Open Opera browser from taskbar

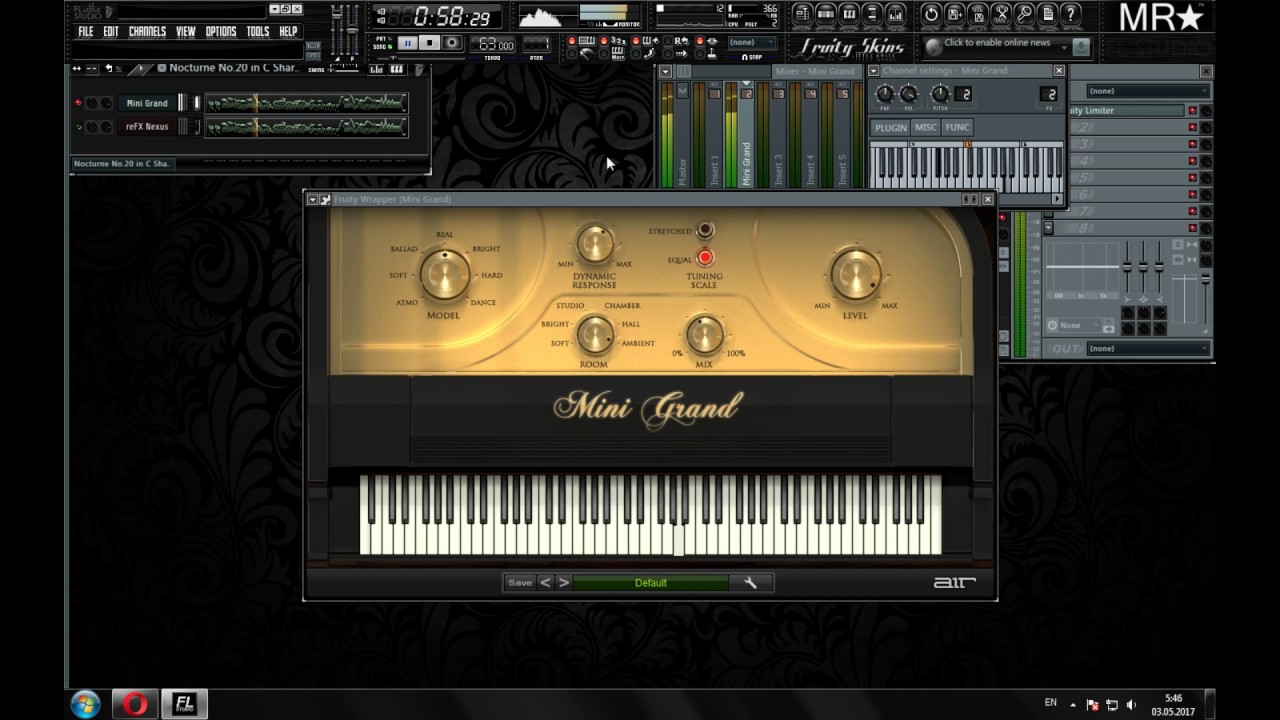coord(135,704)
